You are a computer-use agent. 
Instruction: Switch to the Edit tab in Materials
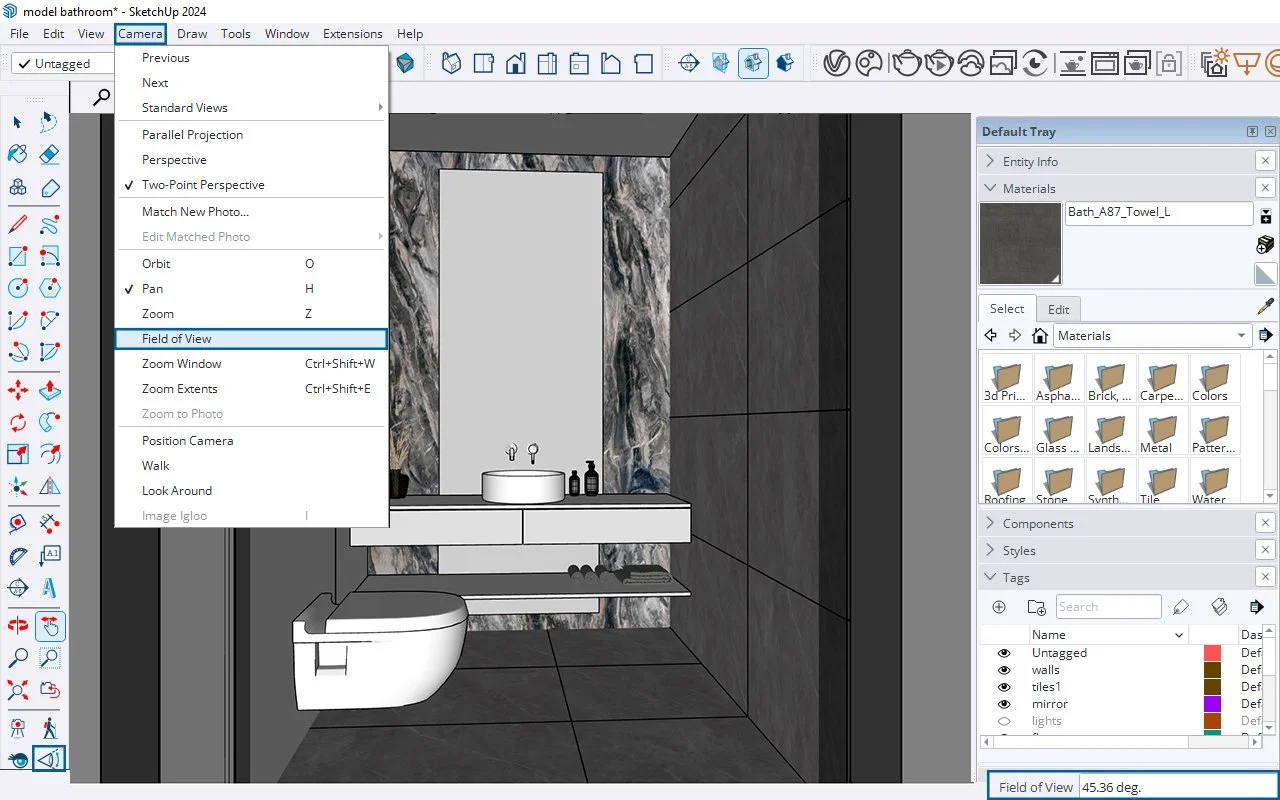pos(1058,309)
